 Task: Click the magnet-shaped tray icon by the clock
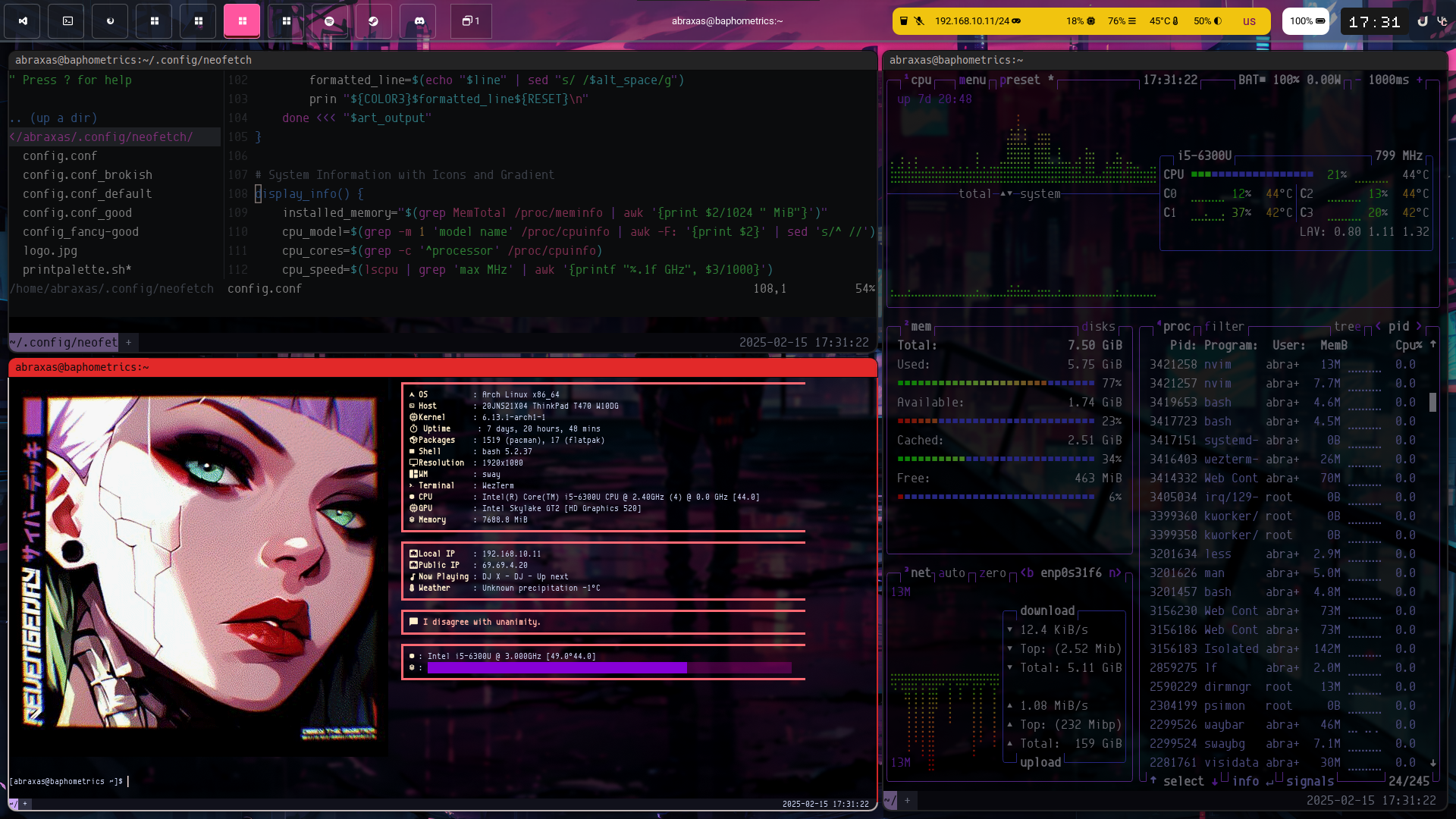(x=1423, y=21)
